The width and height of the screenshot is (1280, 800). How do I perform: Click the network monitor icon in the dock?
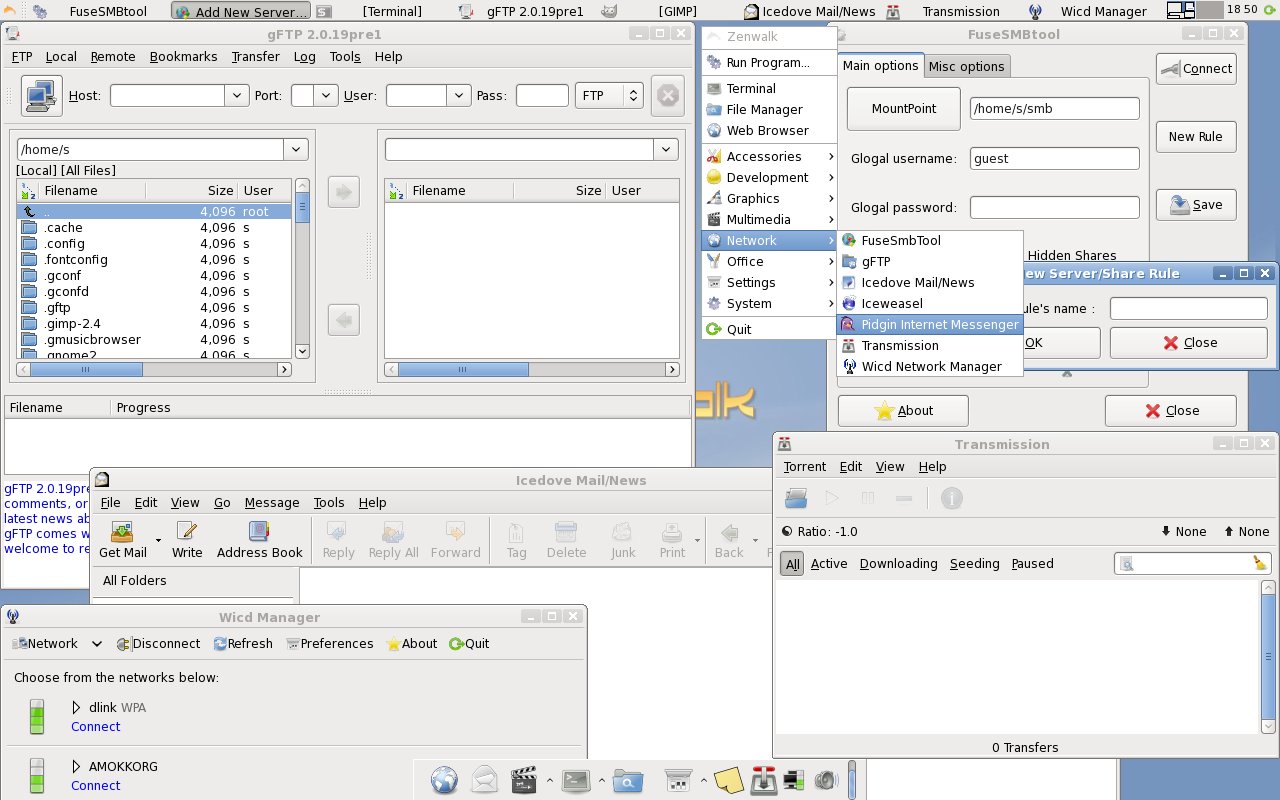pos(795,780)
